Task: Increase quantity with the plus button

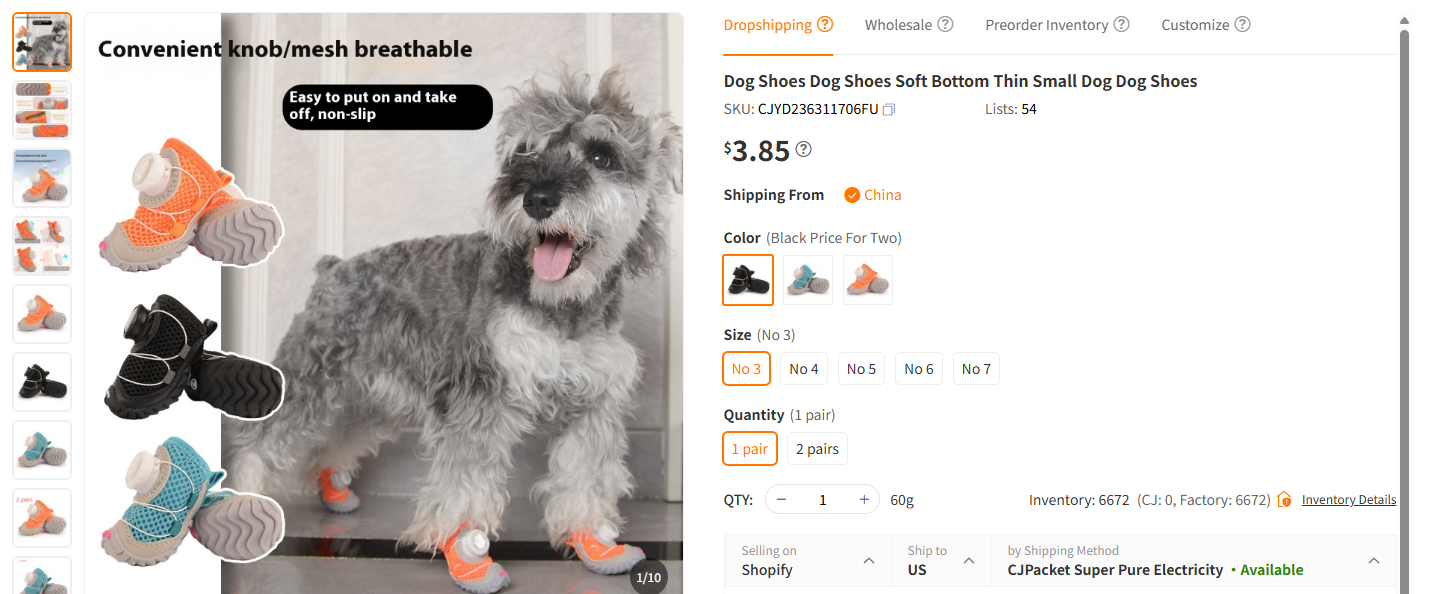Action: 863,498
